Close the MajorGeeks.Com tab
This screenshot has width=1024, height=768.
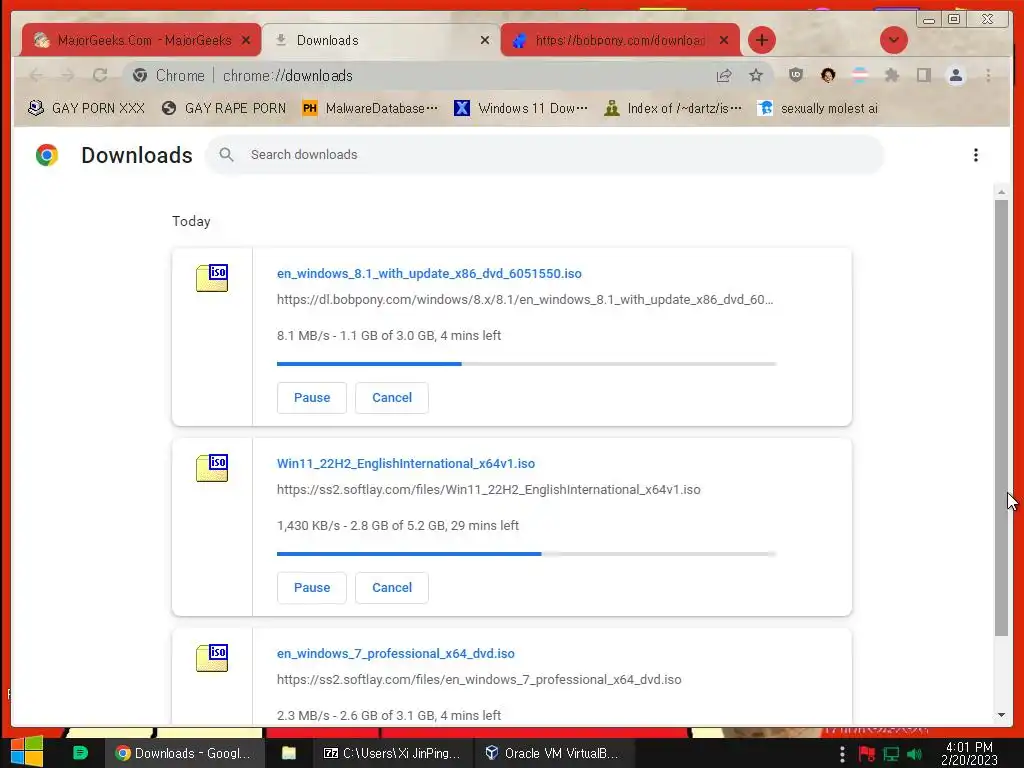[246, 40]
